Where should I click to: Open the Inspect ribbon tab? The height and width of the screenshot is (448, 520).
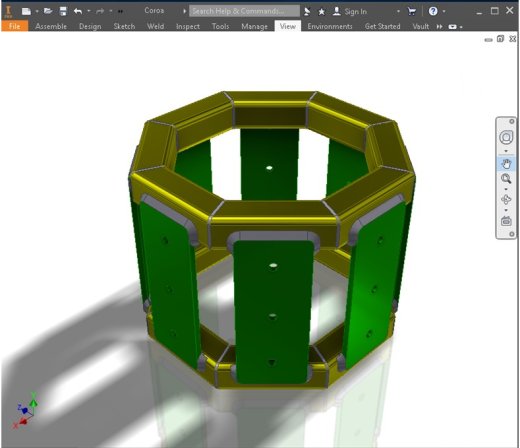point(188,26)
